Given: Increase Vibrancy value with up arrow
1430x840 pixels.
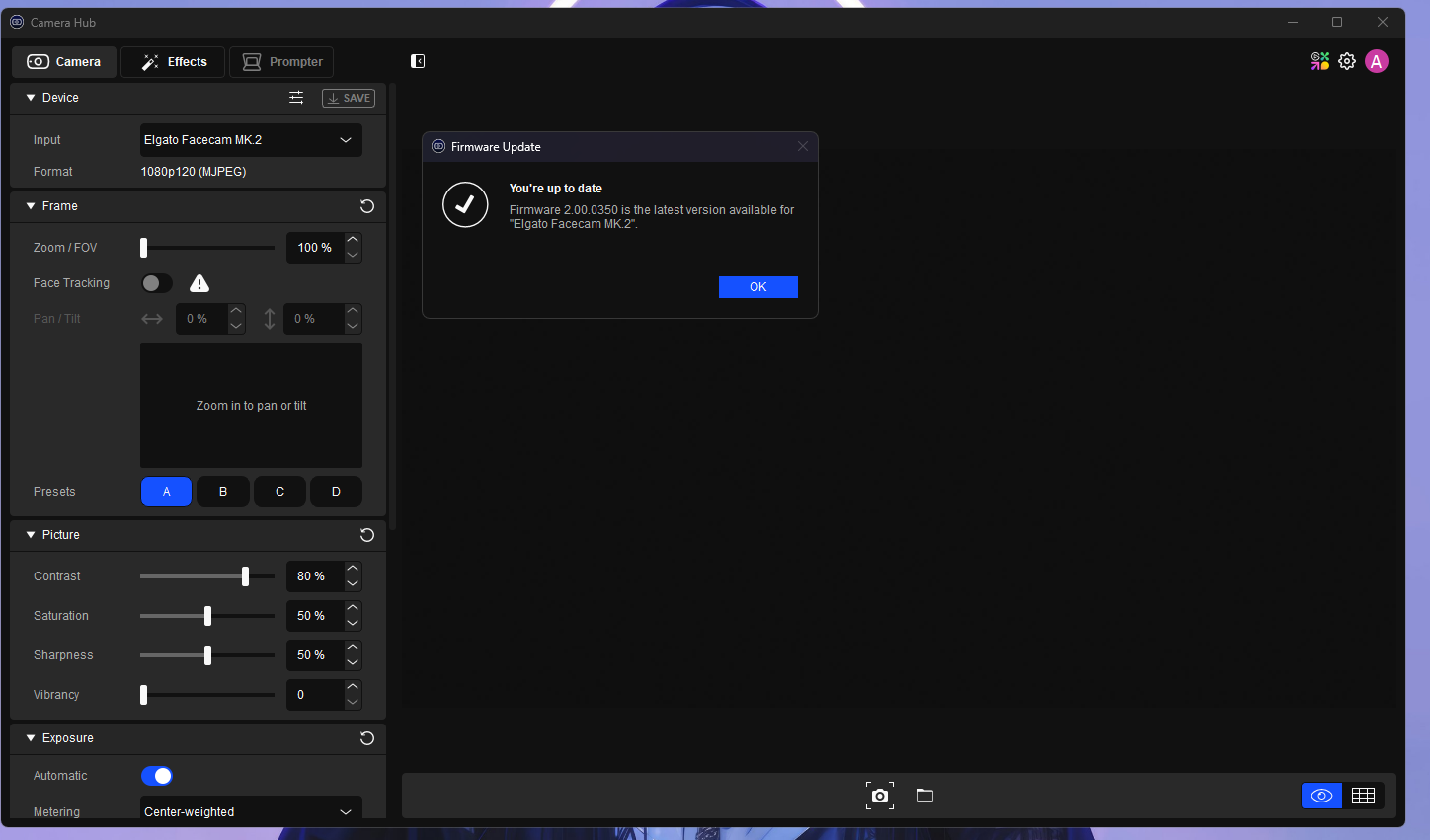Looking at the screenshot, I should [353, 687].
